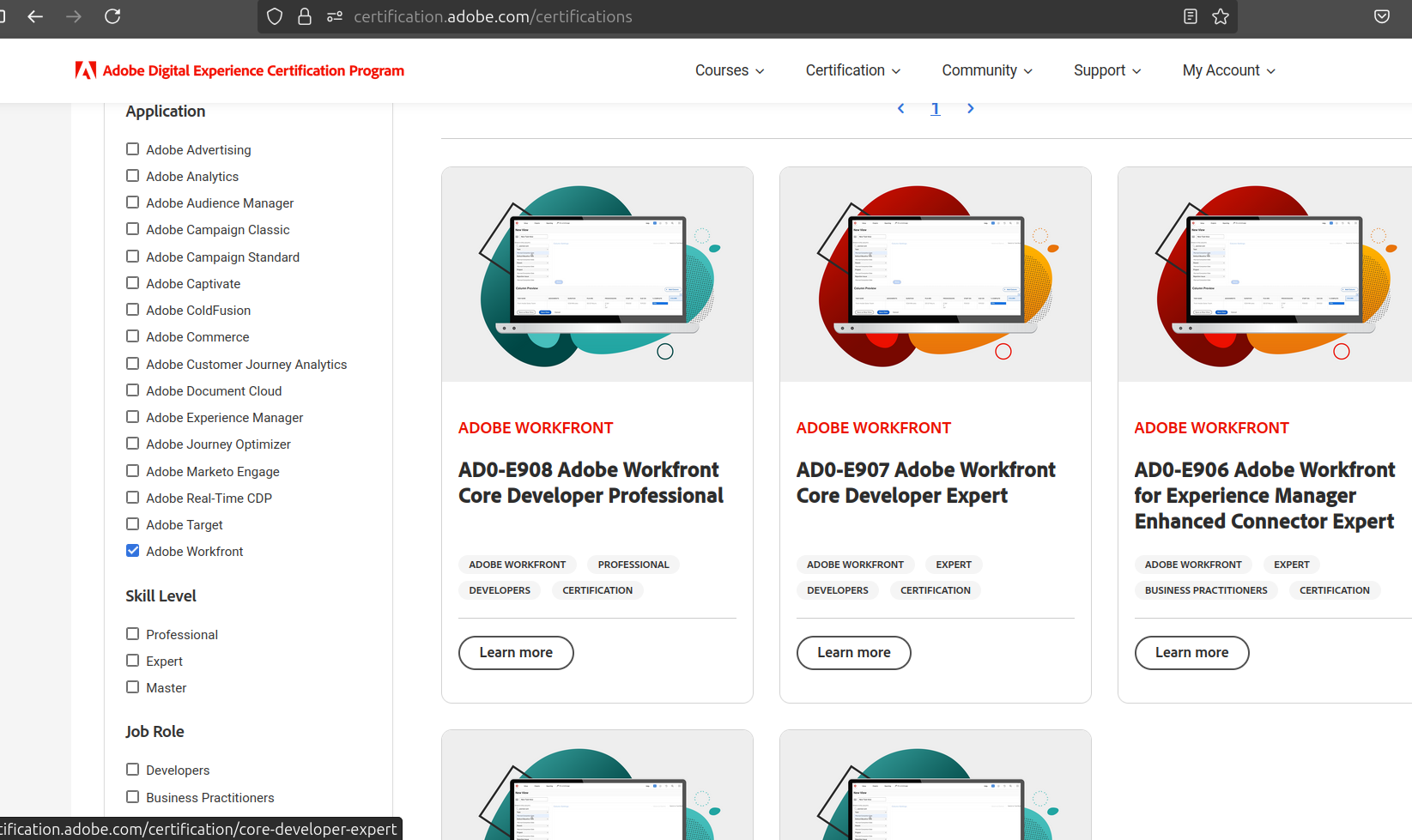
Task: Open the Certification dropdown in the navigation
Action: coord(852,70)
